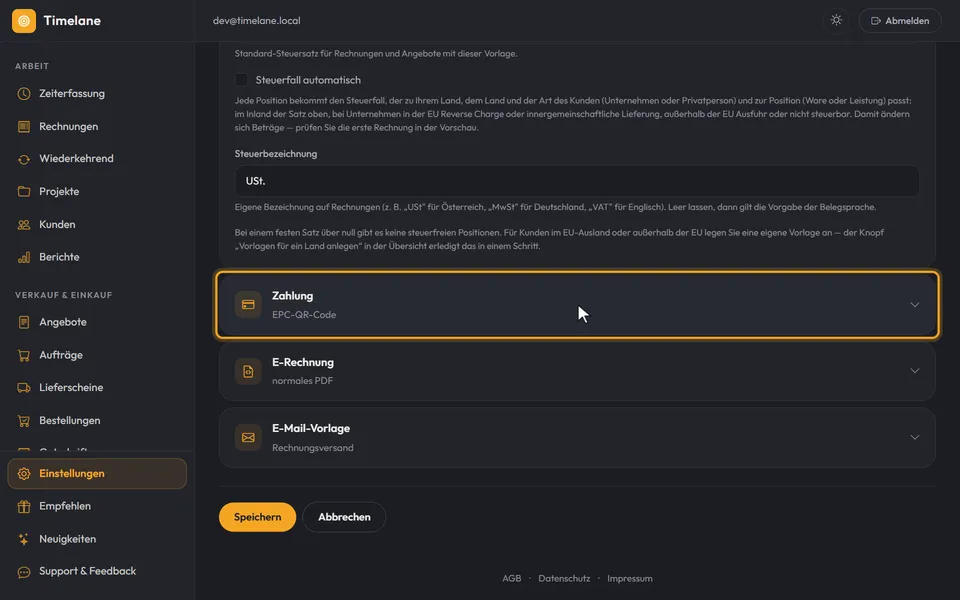960x600 pixels.
Task: Click the E-Rechnung document icon
Action: pyautogui.click(x=248, y=371)
